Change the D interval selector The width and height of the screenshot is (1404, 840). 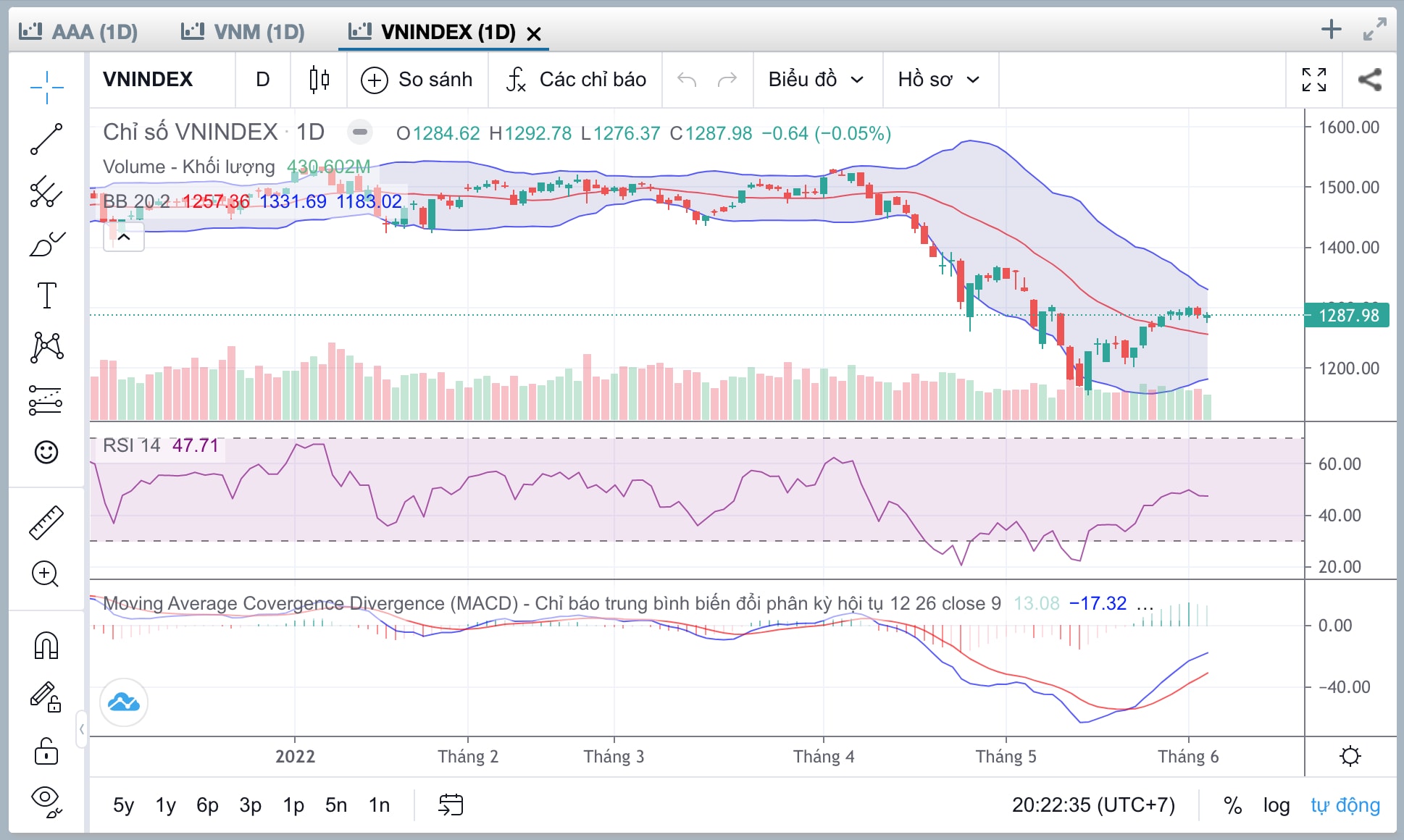click(x=263, y=80)
